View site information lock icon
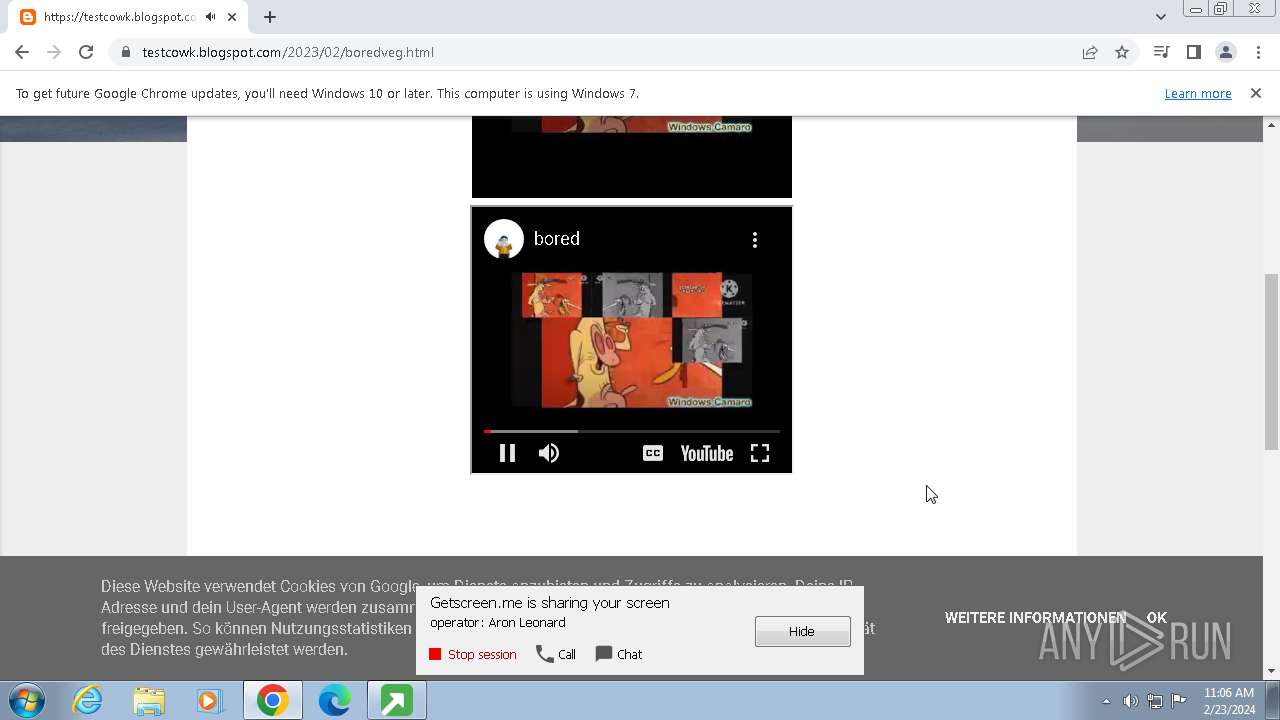1280x720 pixels. click(x=125, y=52)
